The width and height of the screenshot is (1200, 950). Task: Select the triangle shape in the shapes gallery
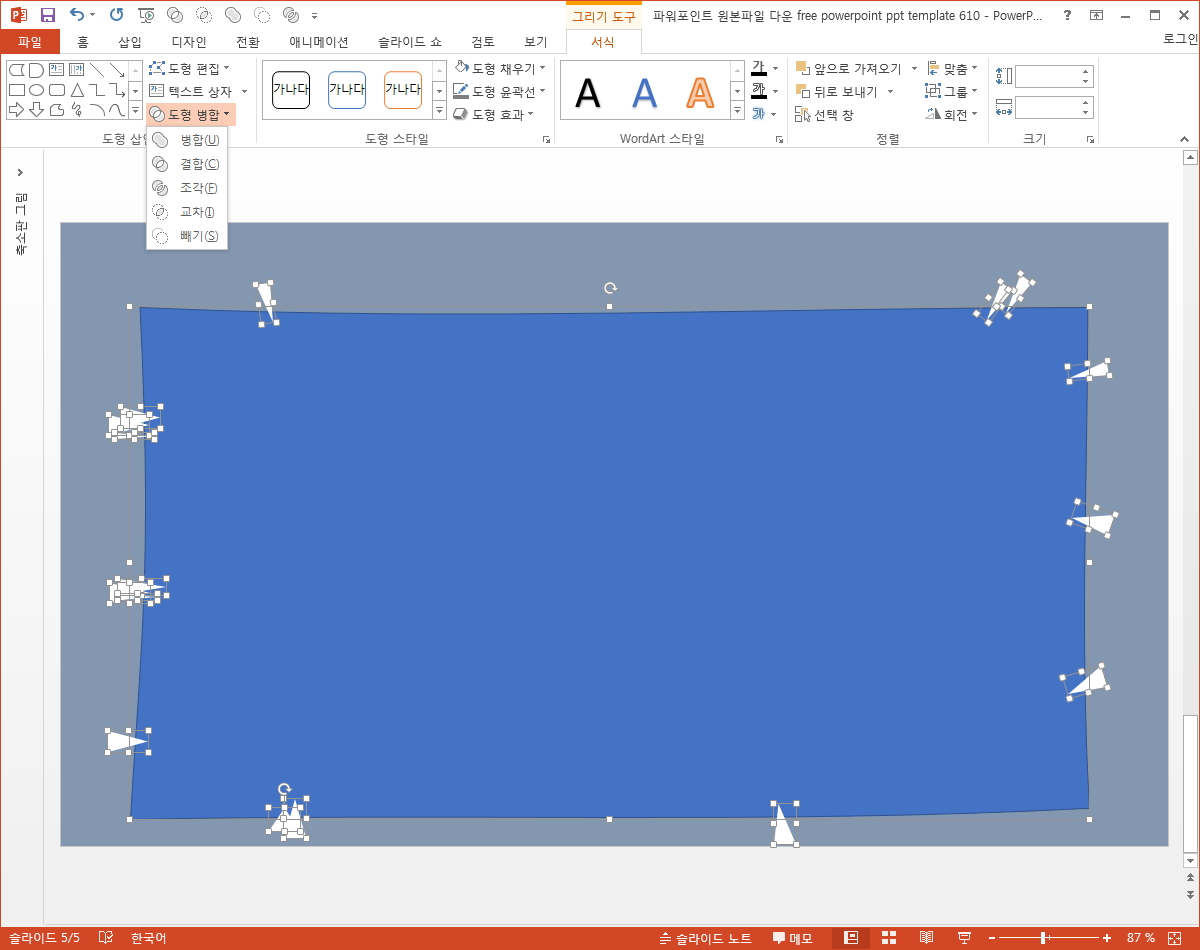pos(77,90)
